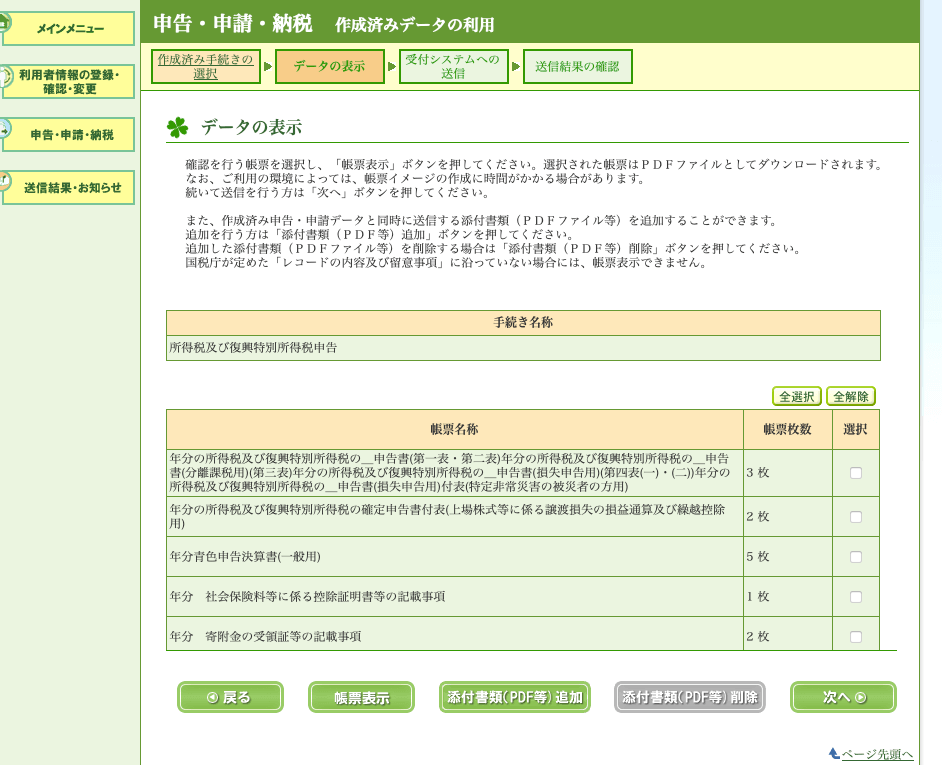Viewport: 942px width, 765px height.
Task: Open 送信結果・お知らせ in sidebar
Action: click(67, 187)
